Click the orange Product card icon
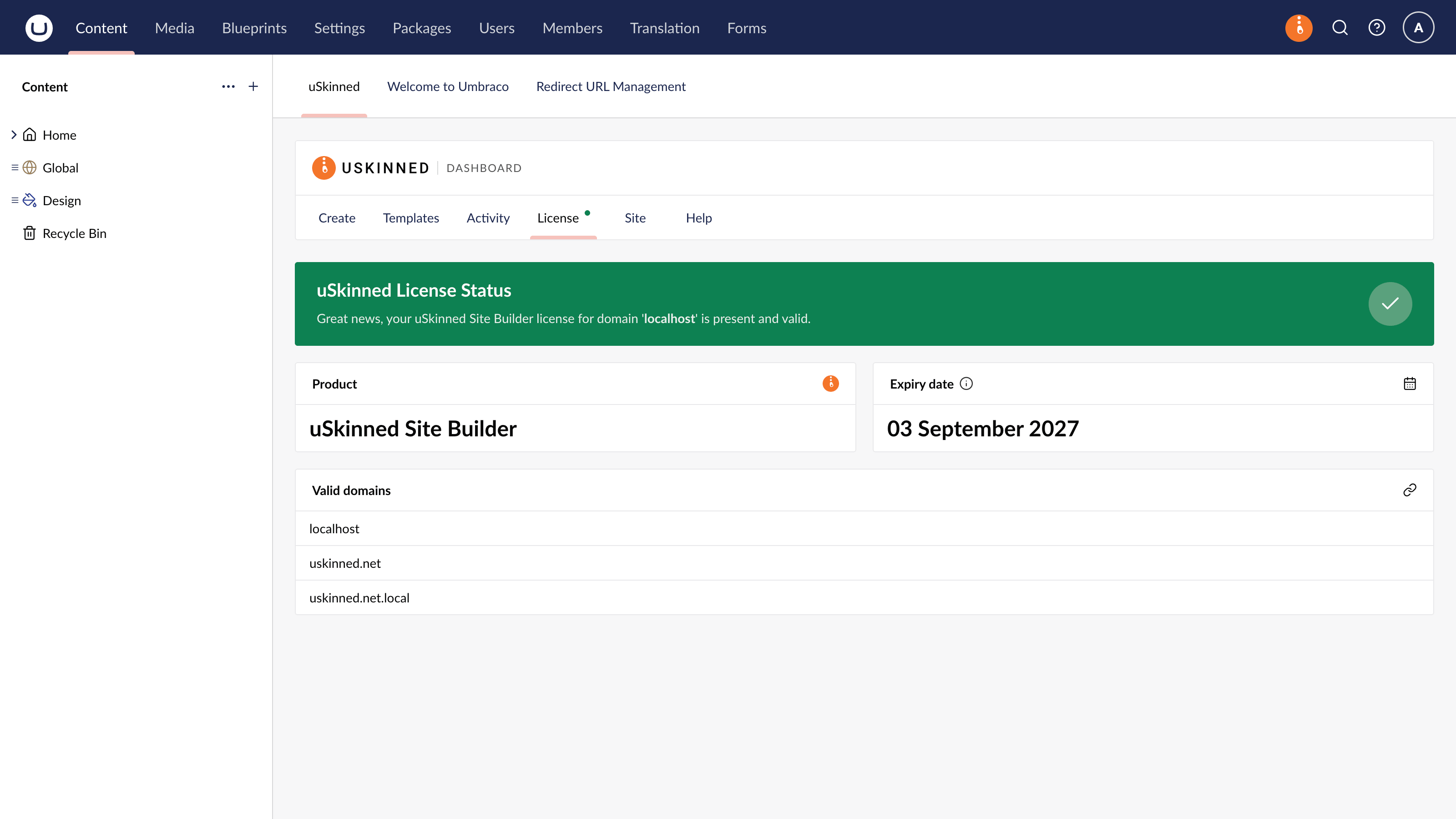 click(830, 383)
